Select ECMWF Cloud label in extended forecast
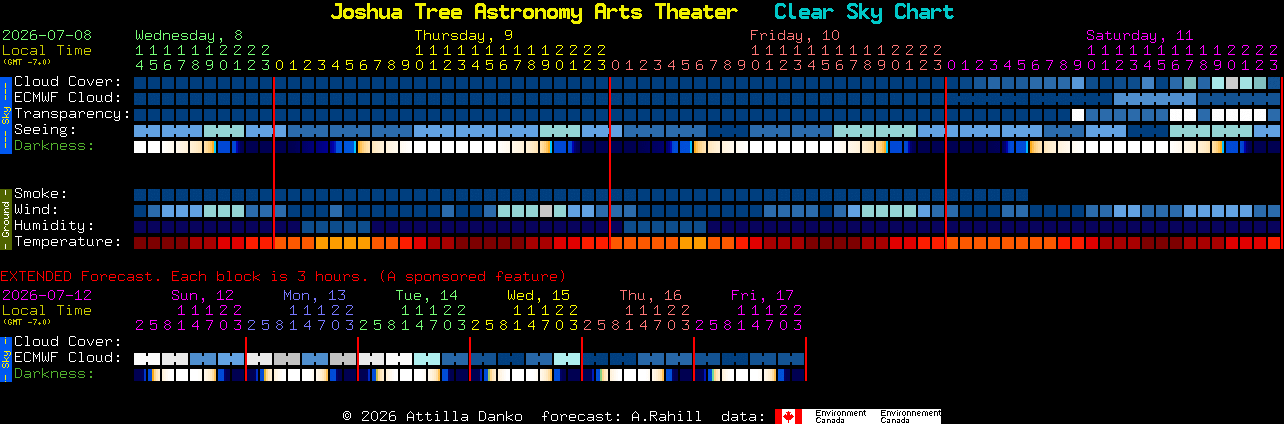 click(68, 358)
